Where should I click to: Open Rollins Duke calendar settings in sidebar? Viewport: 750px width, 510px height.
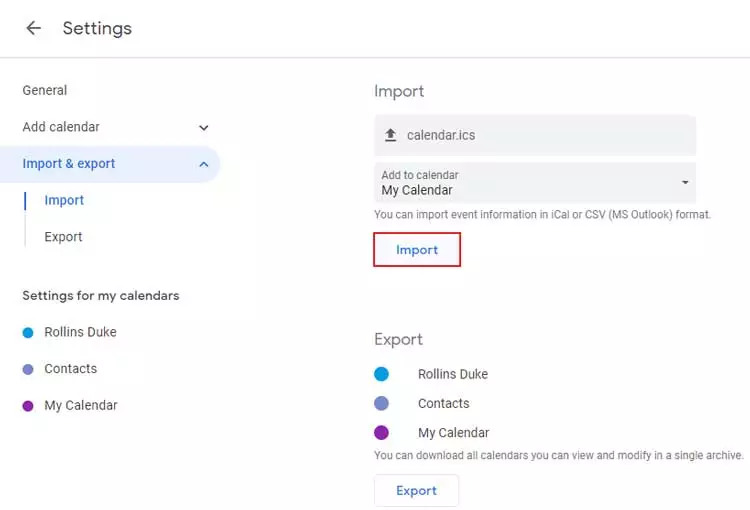click(80, 332)
